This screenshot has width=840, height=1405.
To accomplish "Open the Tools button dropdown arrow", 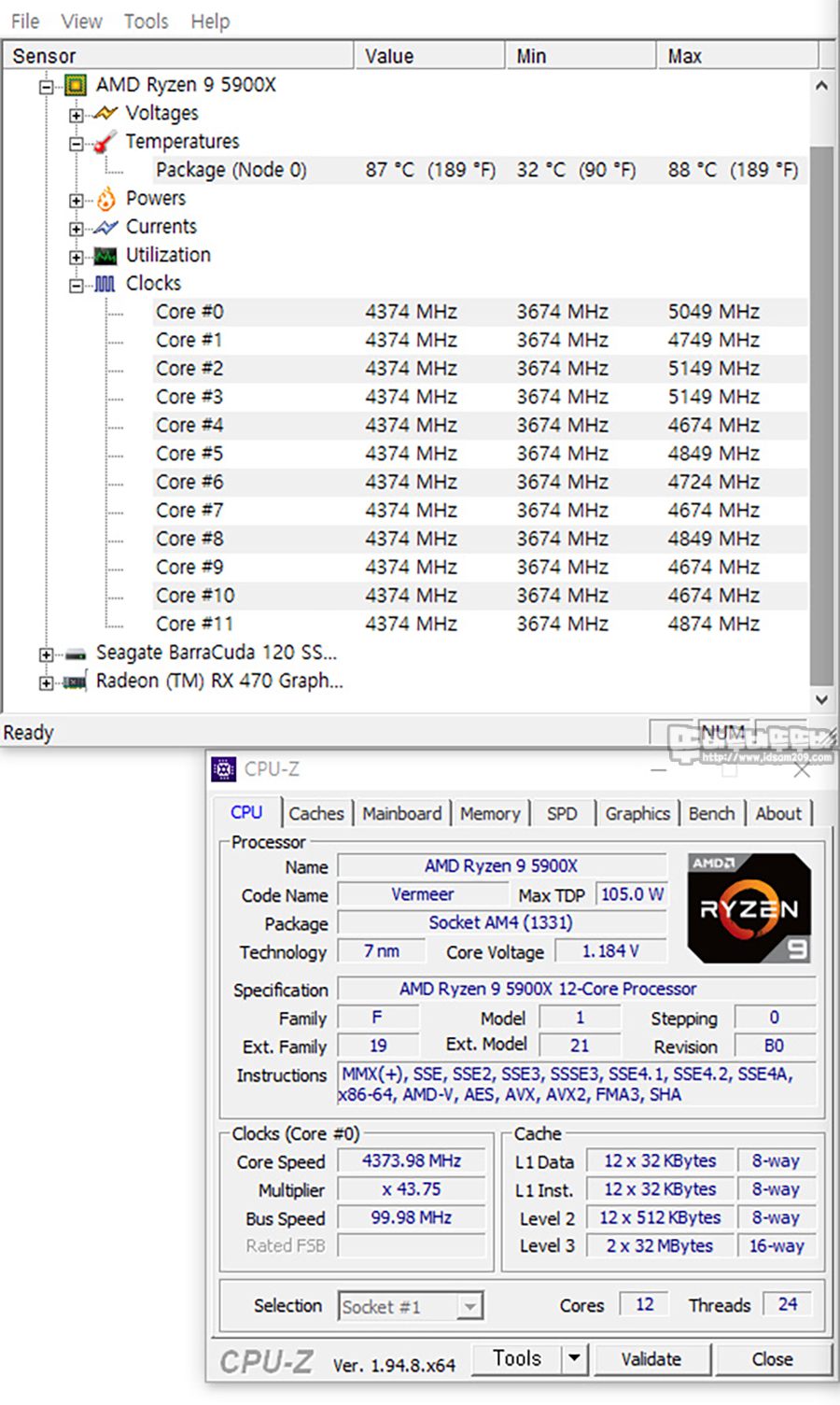I will [x=575, y=1358].
